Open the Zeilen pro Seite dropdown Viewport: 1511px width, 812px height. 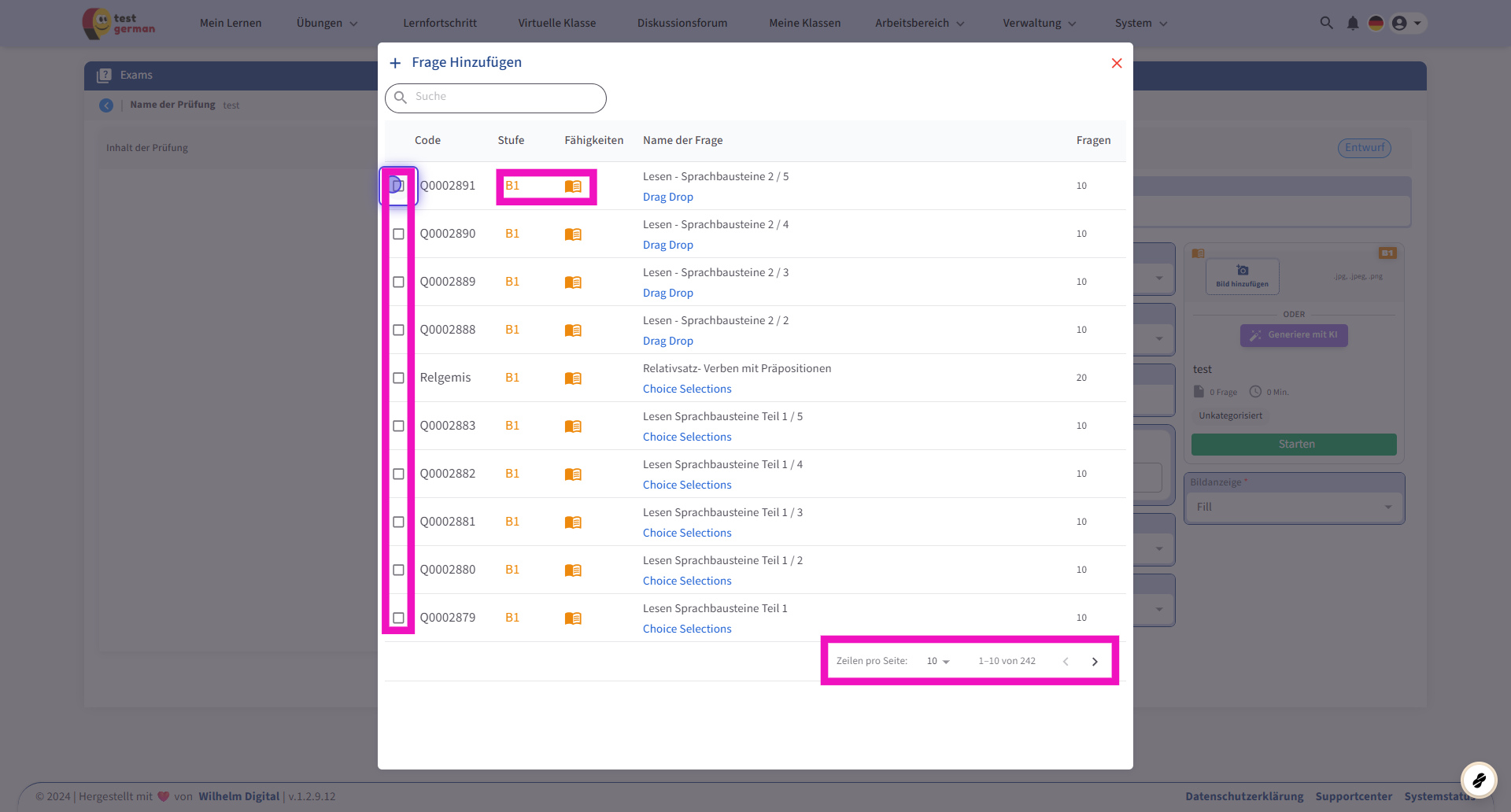coord(938,662)
